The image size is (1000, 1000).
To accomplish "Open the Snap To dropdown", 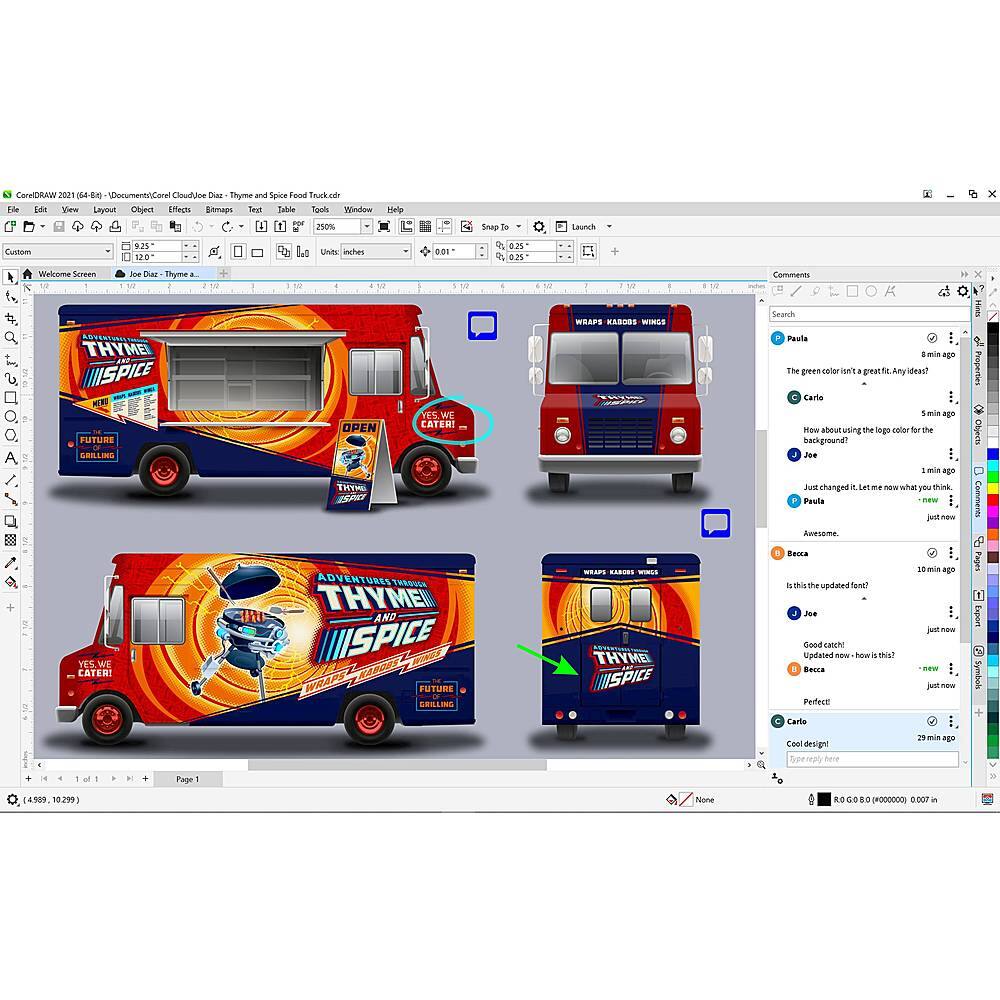I will point(519,227).
